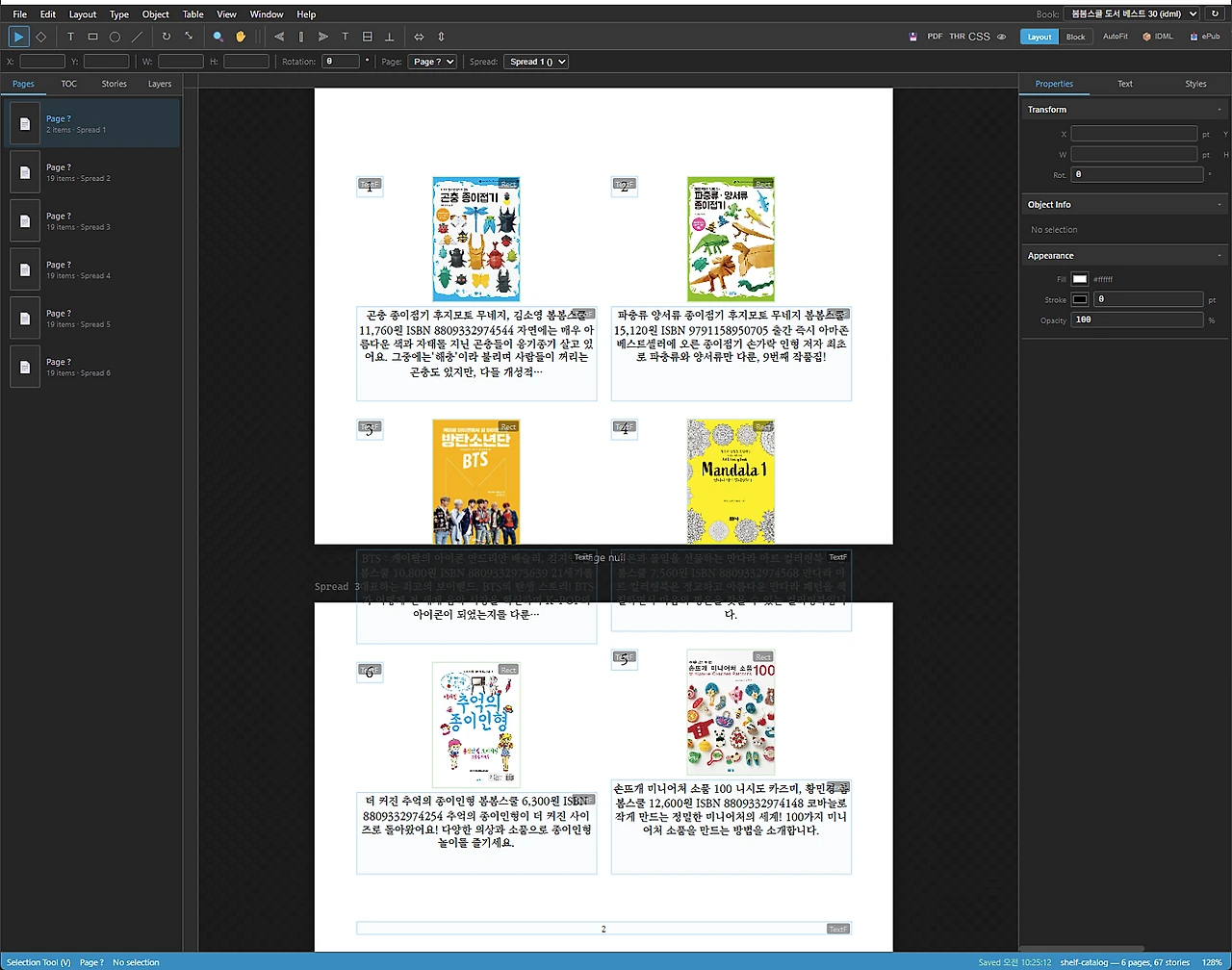Select the Hand pan tool

pos(241,37)
